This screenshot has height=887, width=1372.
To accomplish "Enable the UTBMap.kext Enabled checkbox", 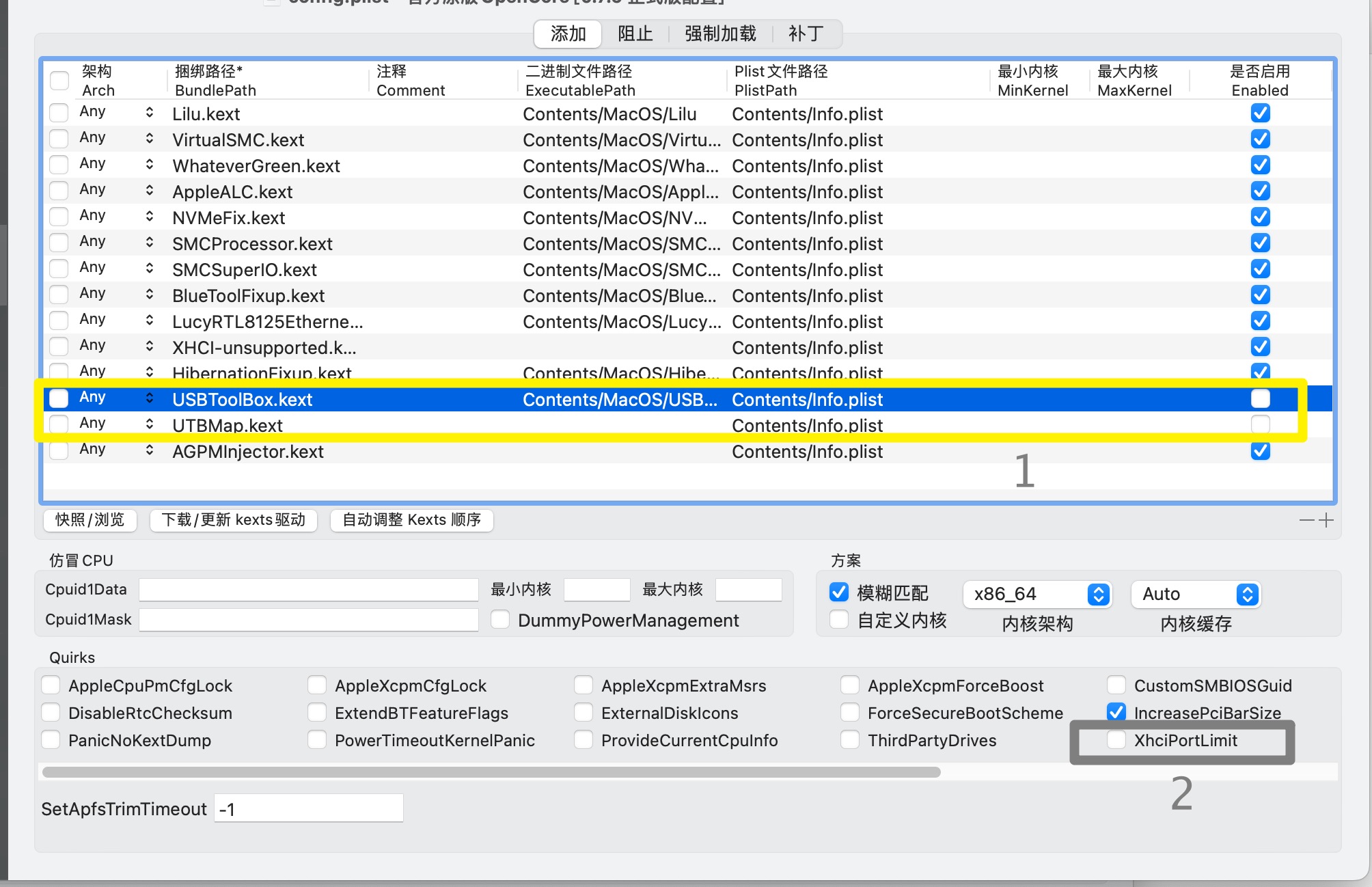I will [x=1260, y=424].
